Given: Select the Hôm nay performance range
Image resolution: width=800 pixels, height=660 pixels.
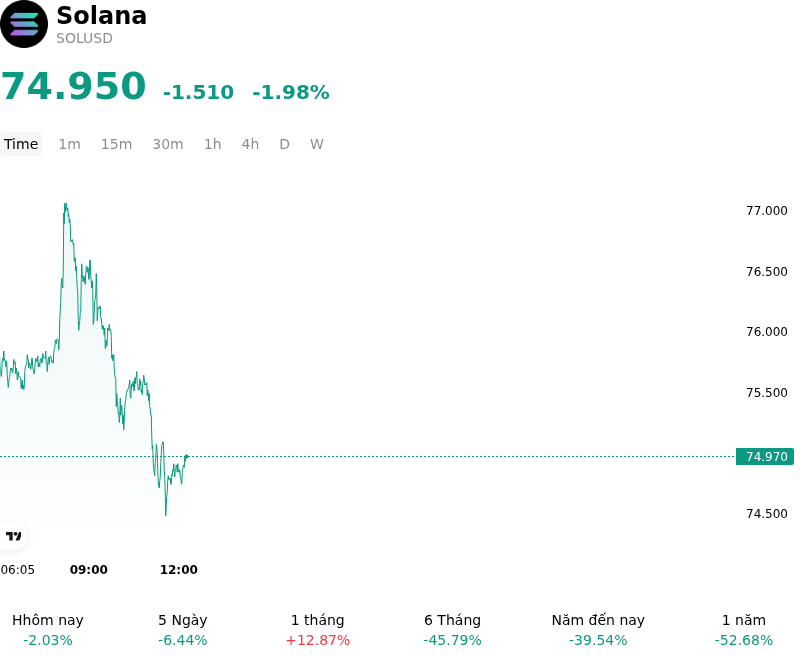Looking at the screenshot, I should click(x=48, y=630).
